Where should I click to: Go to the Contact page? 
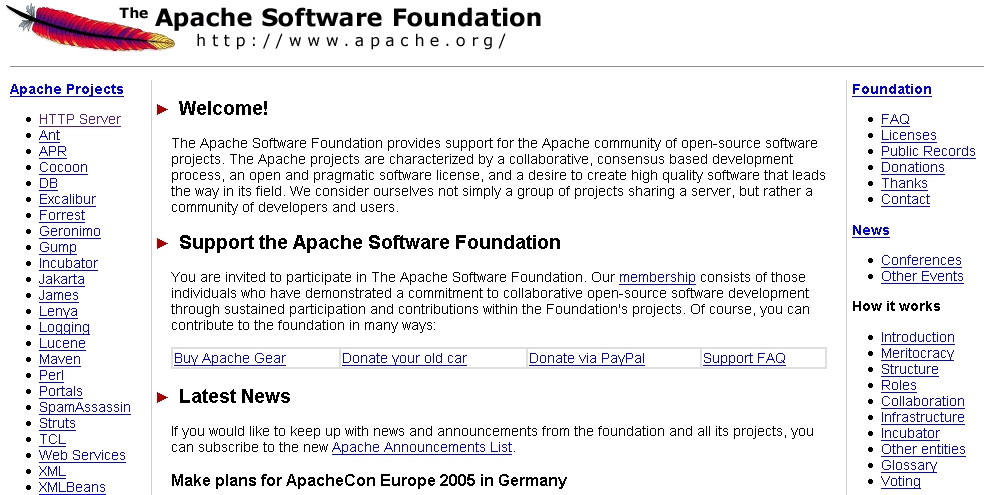(905, 199)
